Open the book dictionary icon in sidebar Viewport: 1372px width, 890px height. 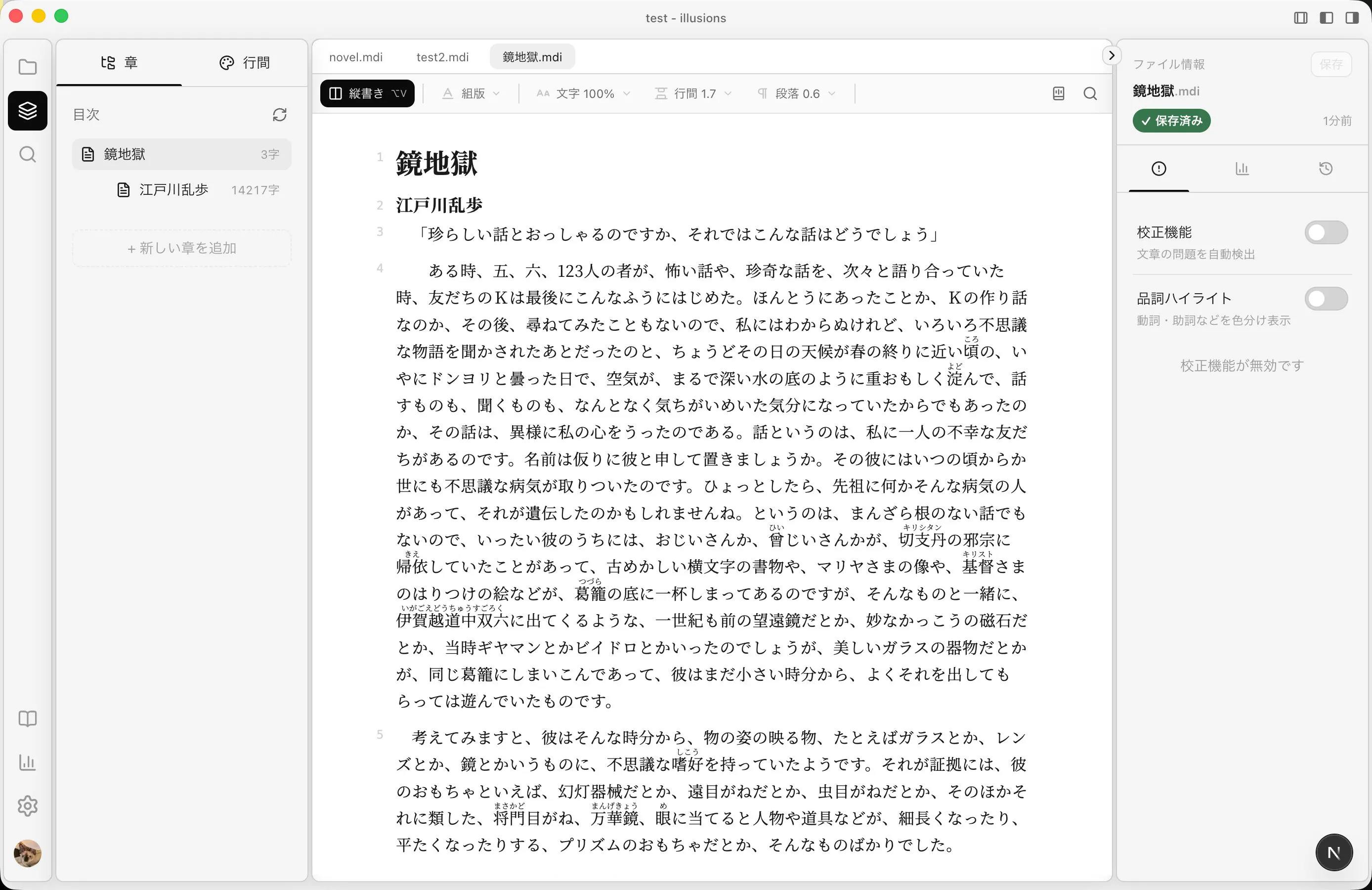click(27, 718)
